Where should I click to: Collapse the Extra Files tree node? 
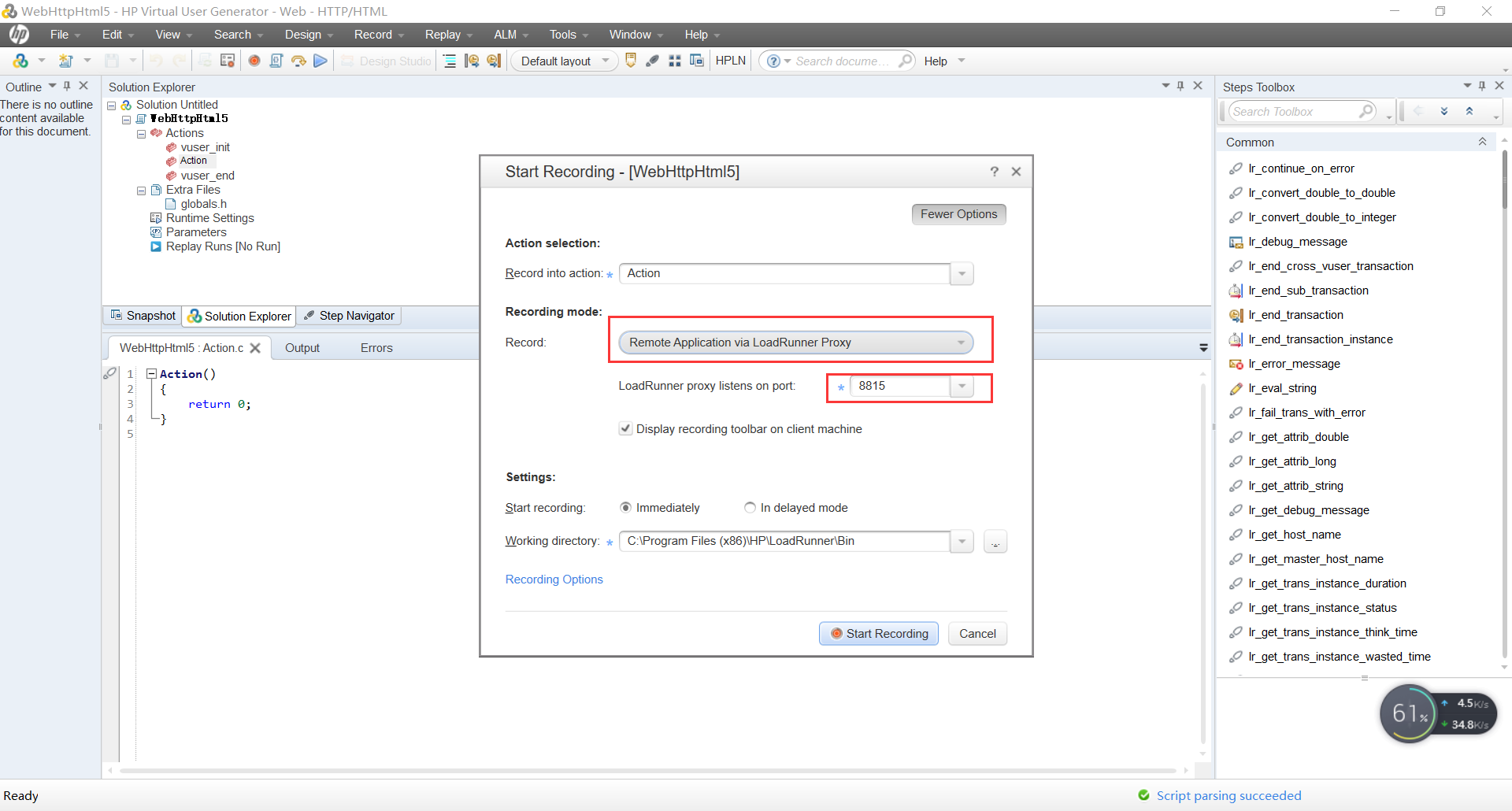click(x=142, y=191)
